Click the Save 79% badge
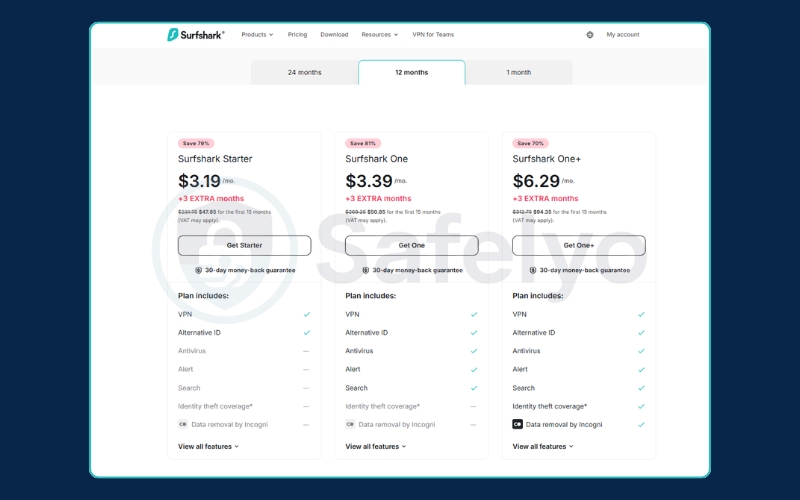The image size is (800, 500). pyautogui.click(x=196, y=143)
